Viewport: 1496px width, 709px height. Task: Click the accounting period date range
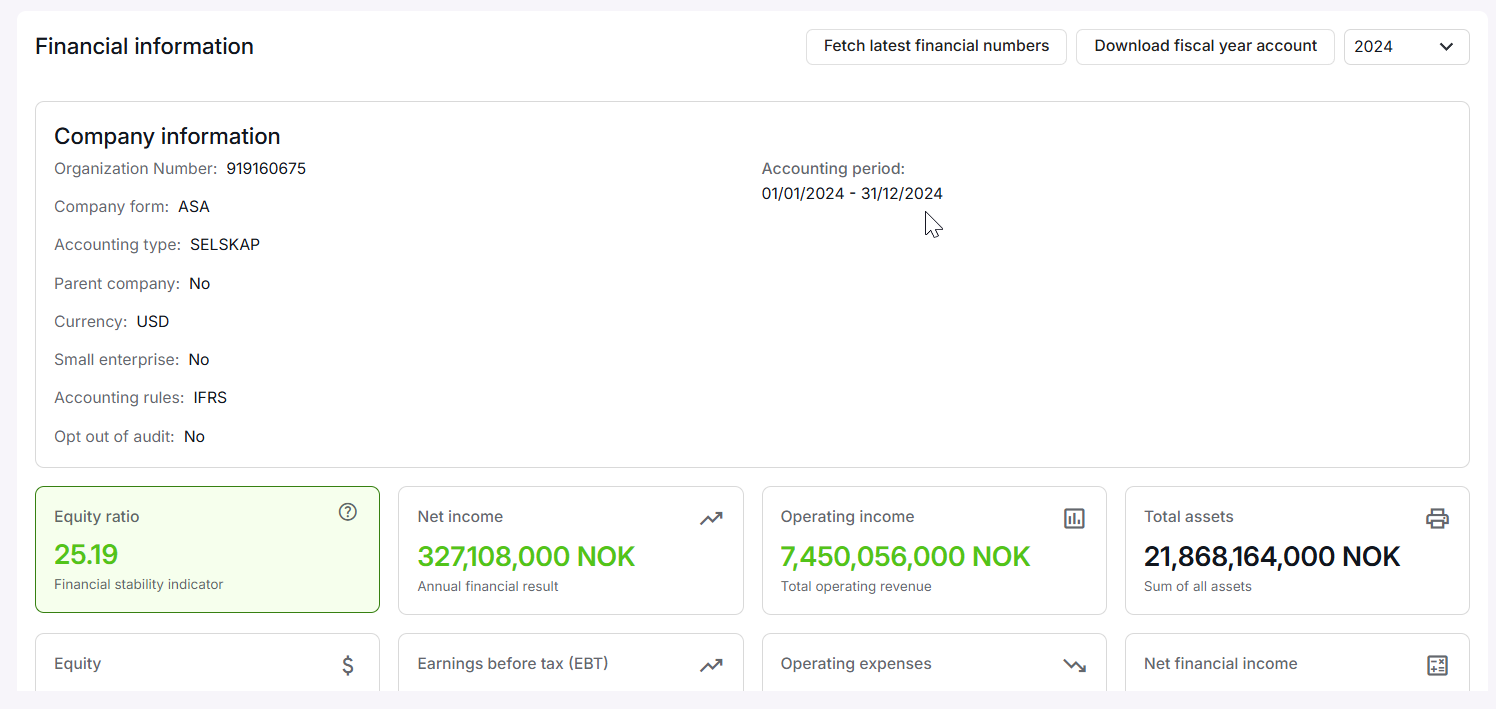tap(851, 194)
